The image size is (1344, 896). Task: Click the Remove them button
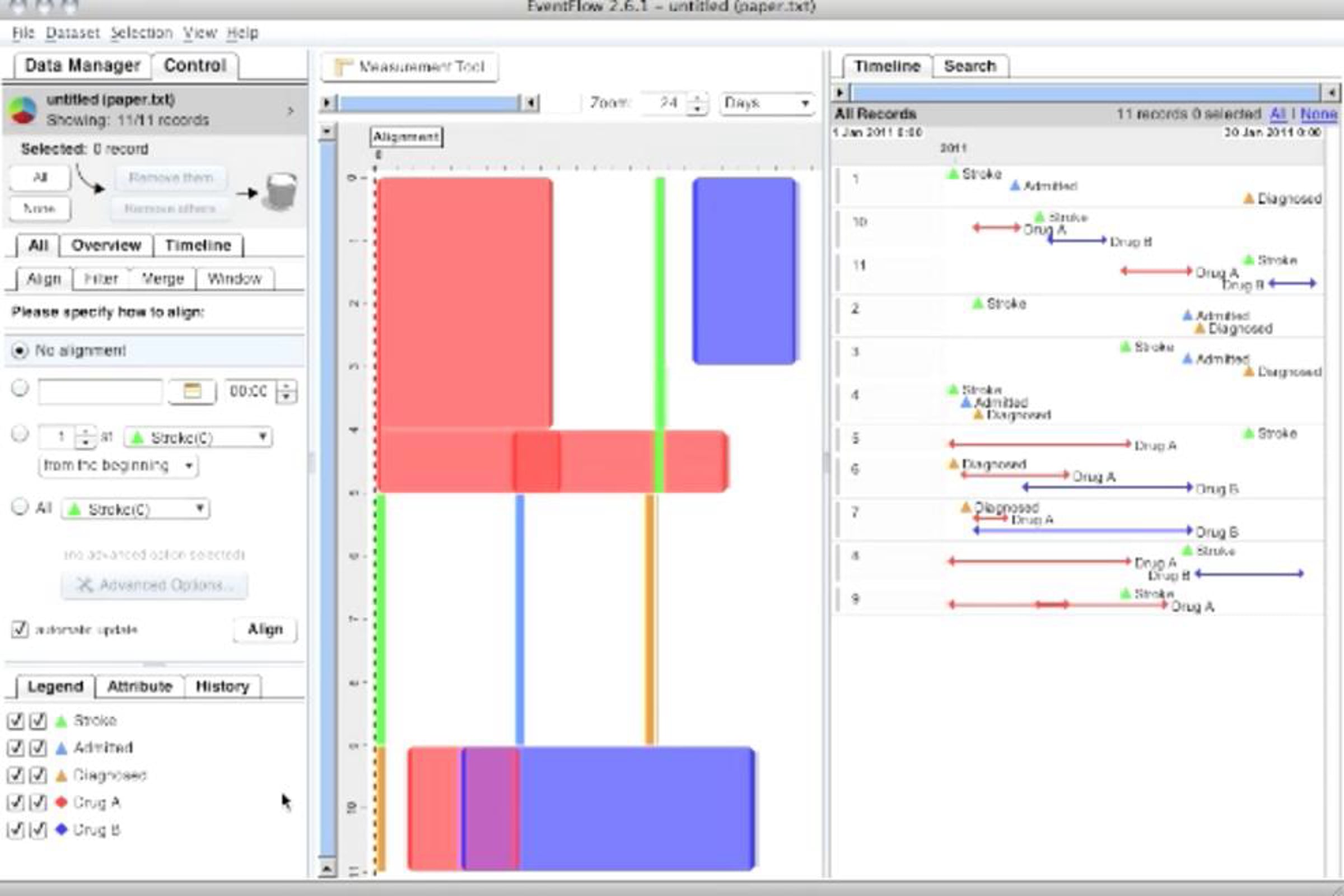click(170, 178)
